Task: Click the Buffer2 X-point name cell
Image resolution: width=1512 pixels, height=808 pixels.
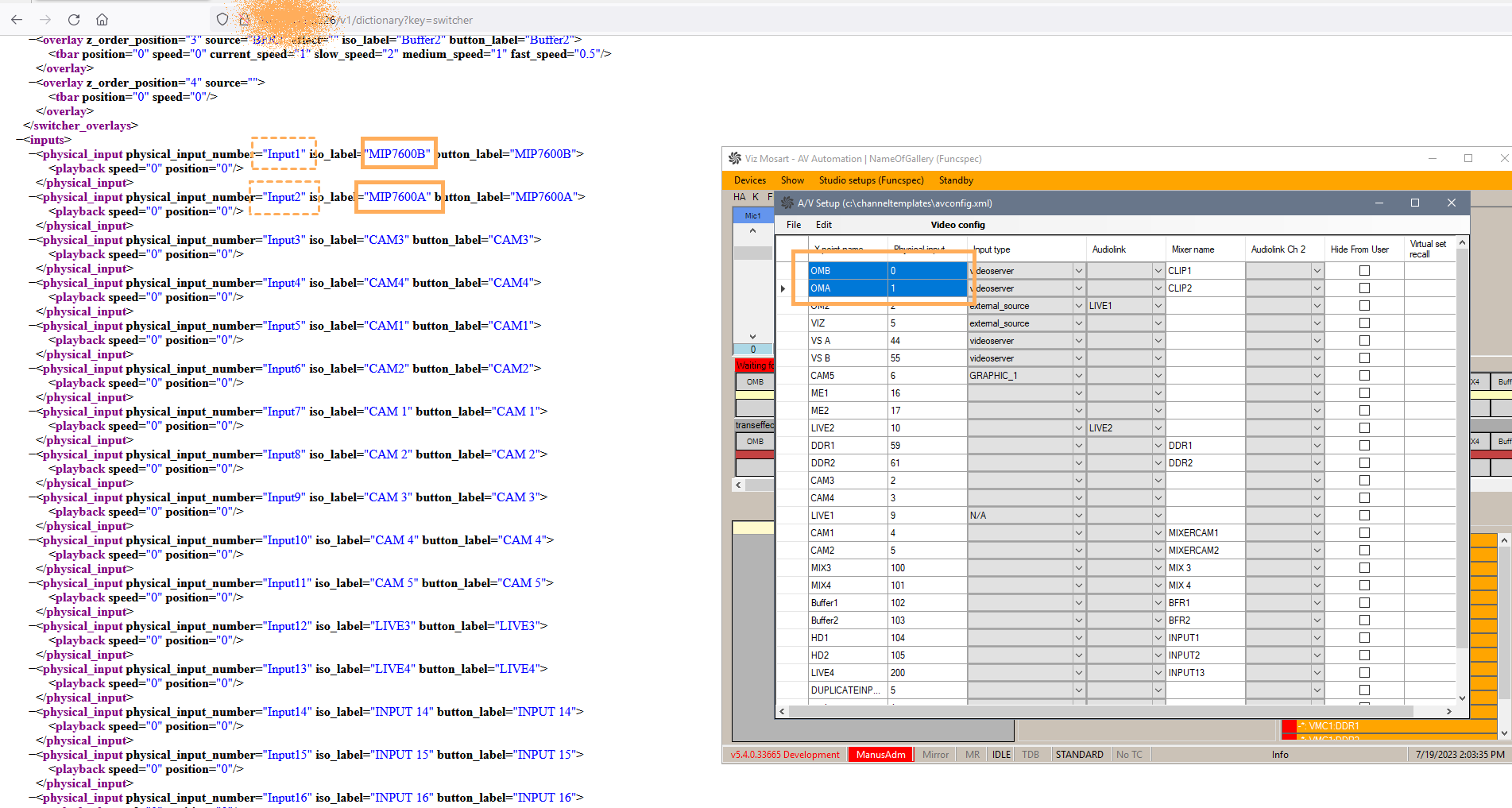Action: coord(848,620)
